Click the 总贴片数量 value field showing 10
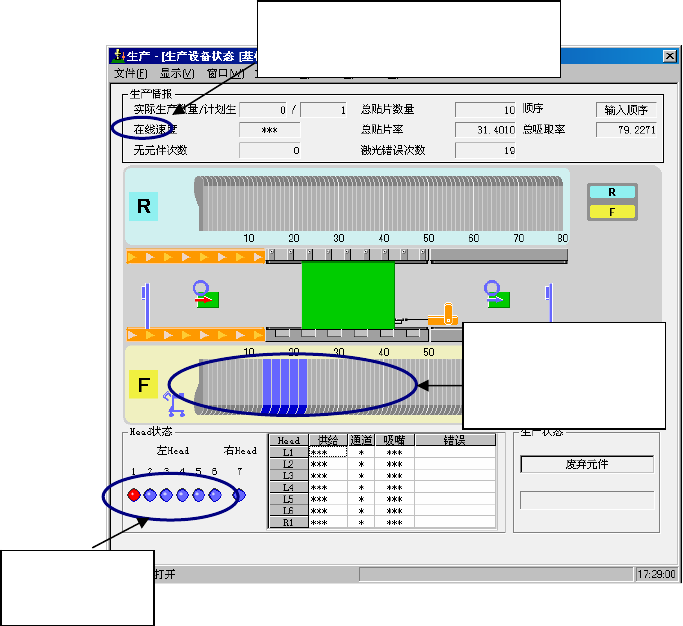The image size is (683, 626). tap(485, 110)
